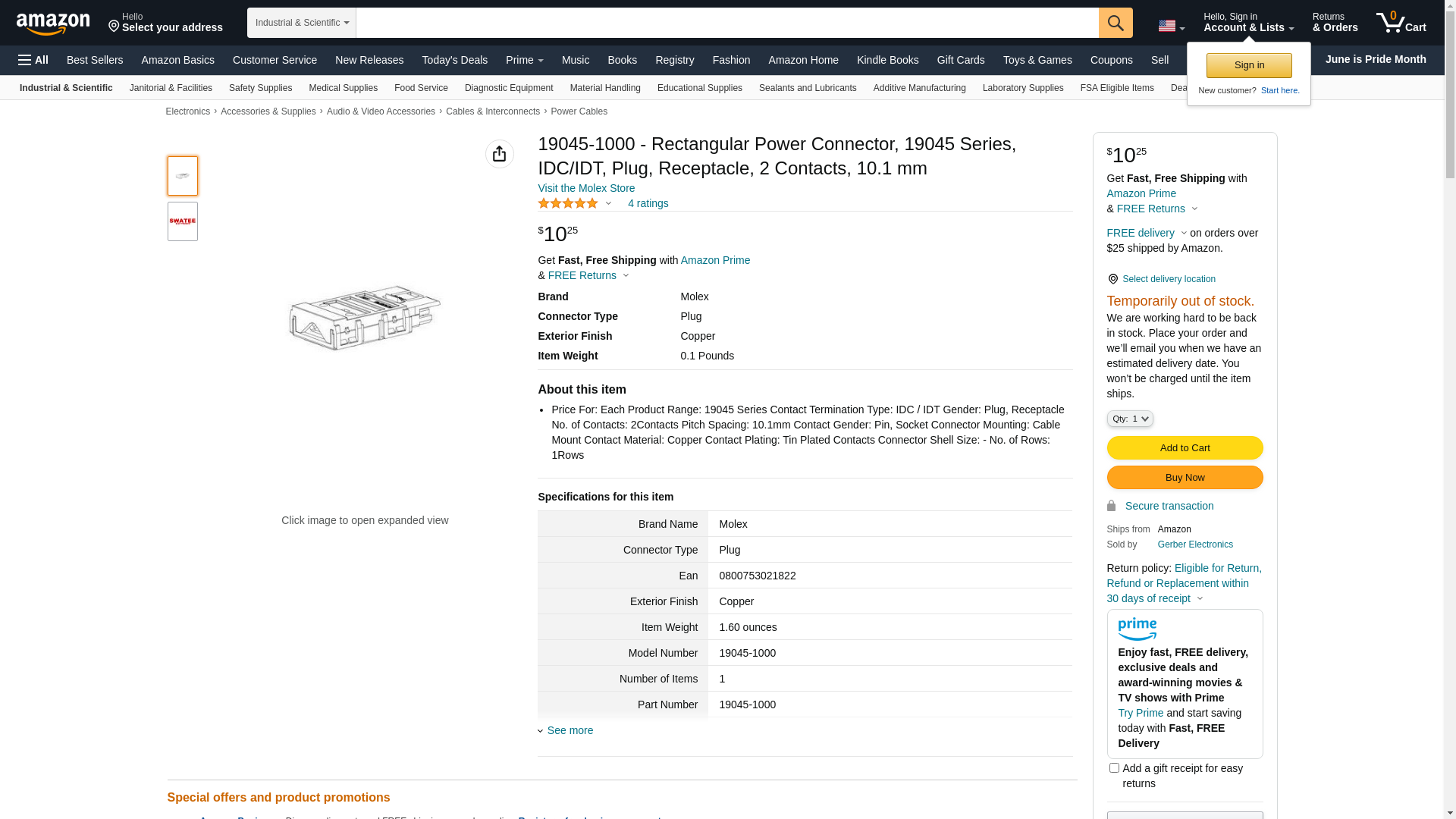Enable the gift receipt checkbox
The width and height of the screenshot is (1456, 819).
[1114, 768]
